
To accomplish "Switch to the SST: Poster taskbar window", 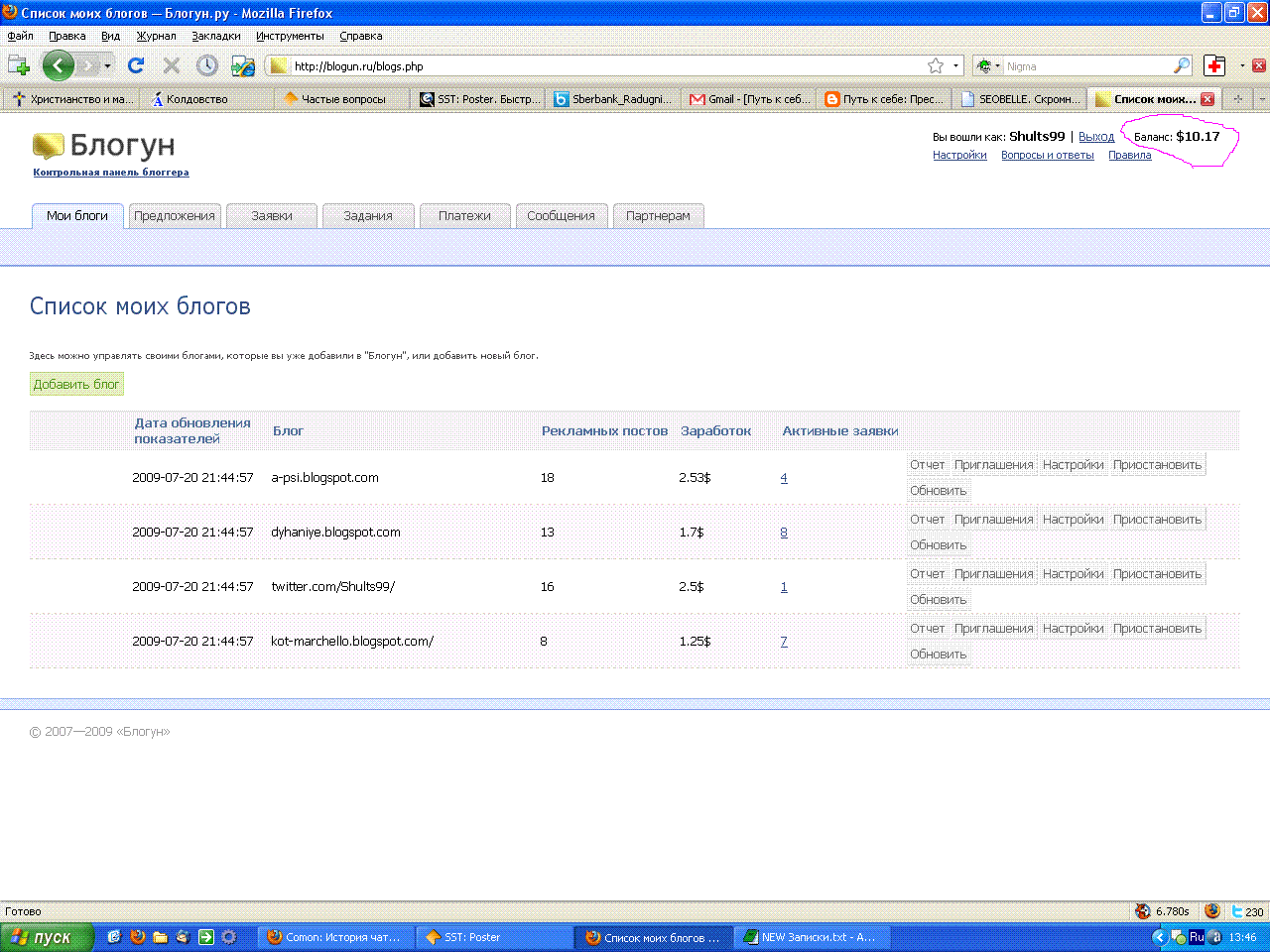I will click(x=493, y=937).
